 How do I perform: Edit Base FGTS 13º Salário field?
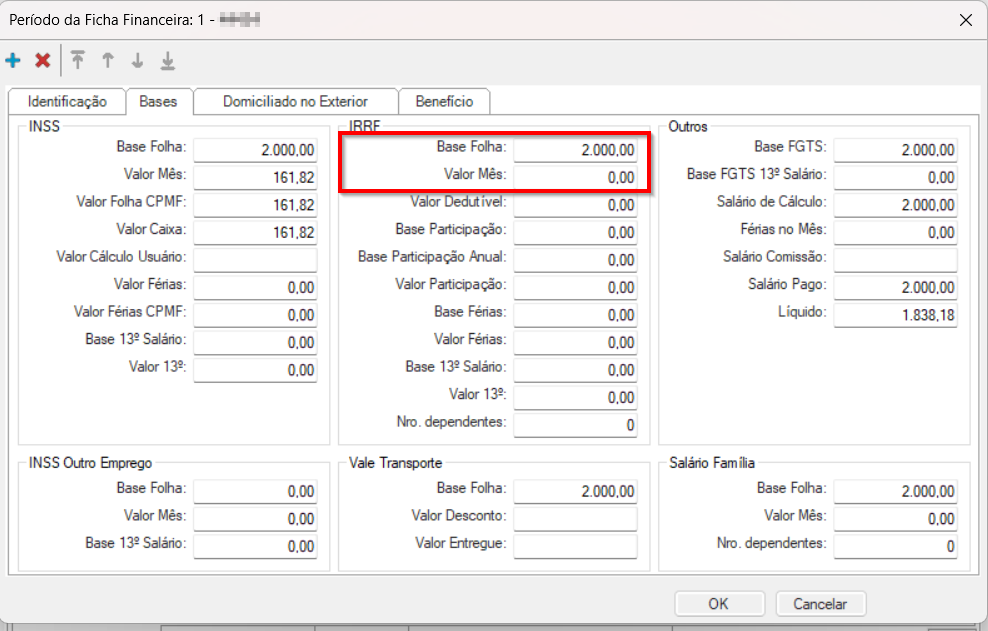[x=895, y=177]
